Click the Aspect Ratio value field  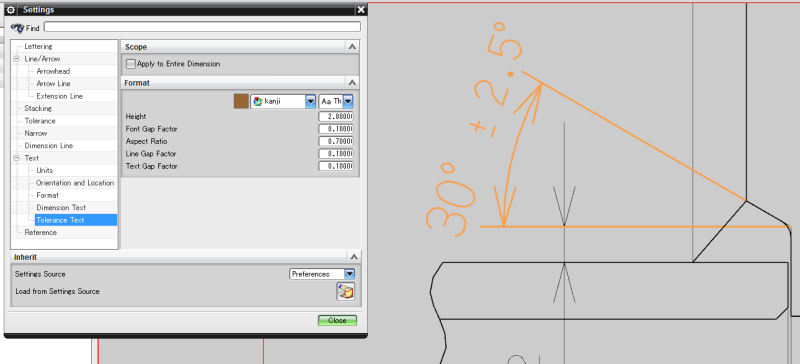(x=336, y=141)
